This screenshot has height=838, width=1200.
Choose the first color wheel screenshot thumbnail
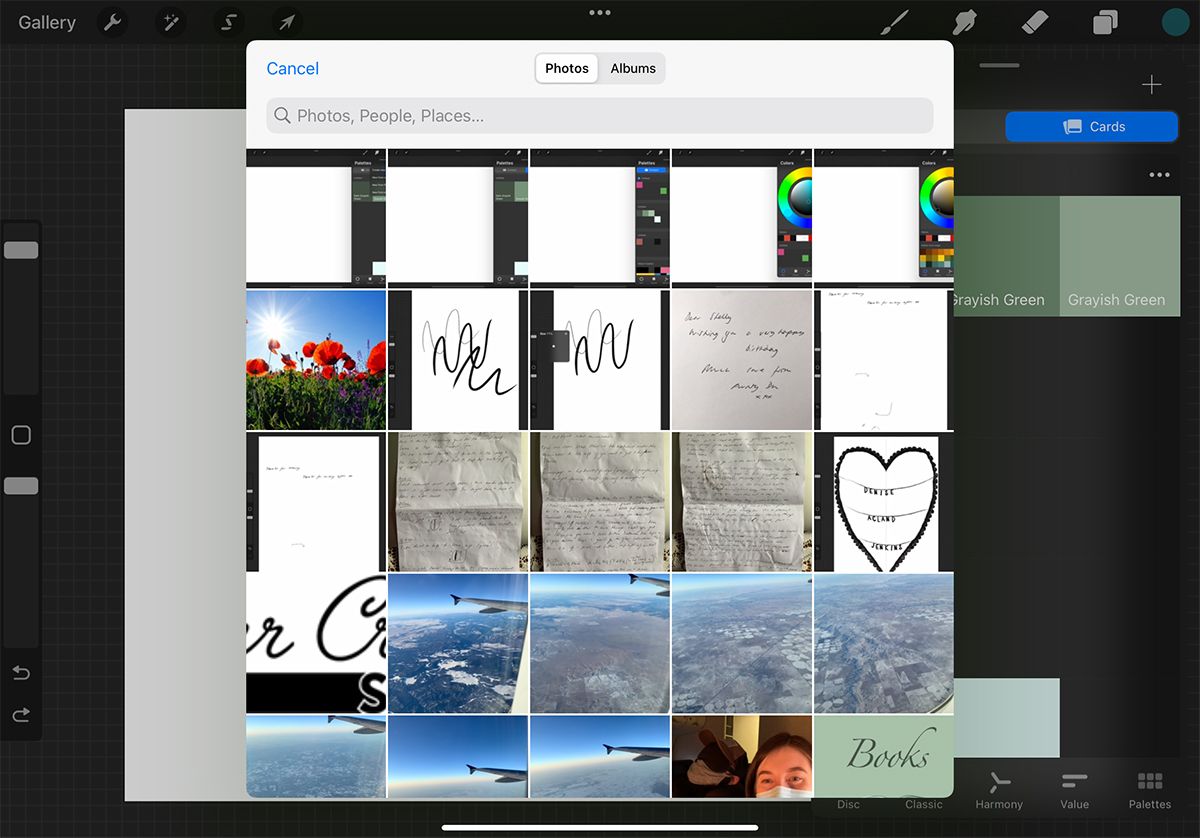coord(742,218)
